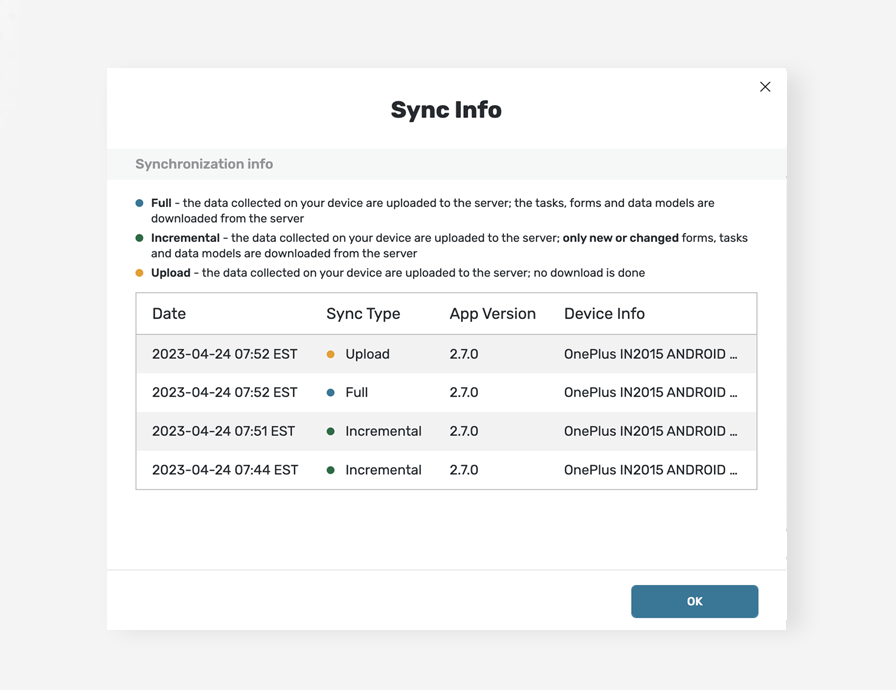896x690 pixels.
Task: Click green dot in 07:44 Incremental row
Action: pyautogui.click(x=330, y=470)
